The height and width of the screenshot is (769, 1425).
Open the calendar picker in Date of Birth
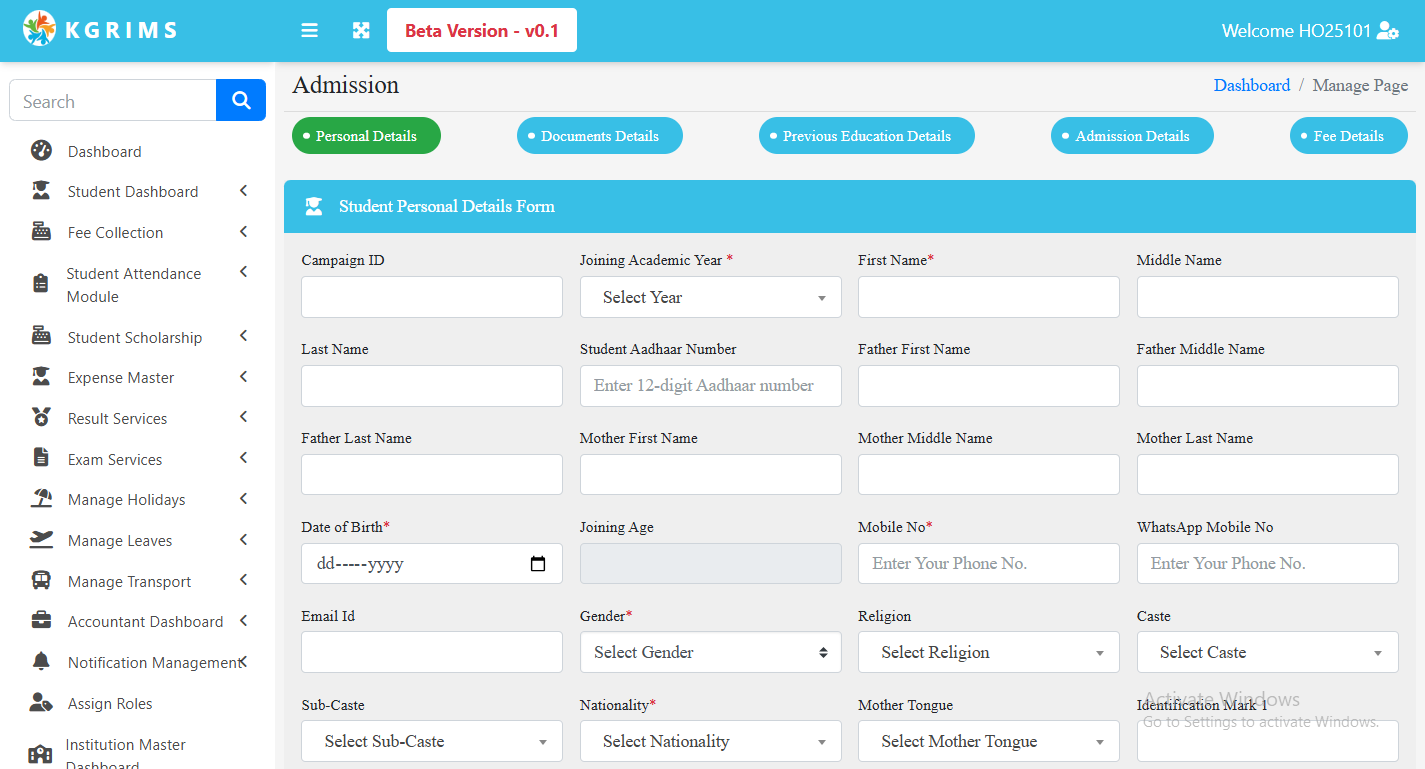(538, 564)
